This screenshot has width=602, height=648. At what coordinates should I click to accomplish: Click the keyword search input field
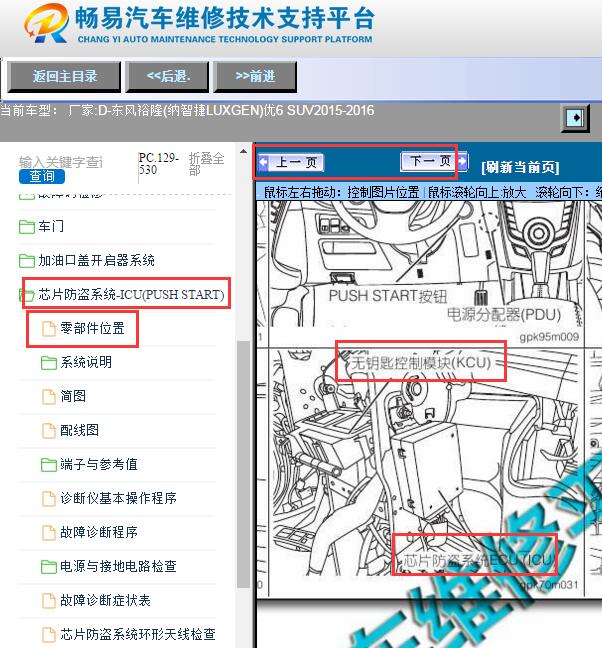(60, 162)
